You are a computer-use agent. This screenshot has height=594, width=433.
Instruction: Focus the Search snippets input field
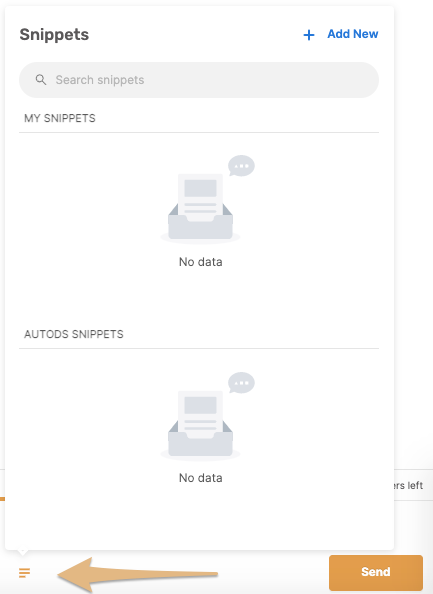199,80
